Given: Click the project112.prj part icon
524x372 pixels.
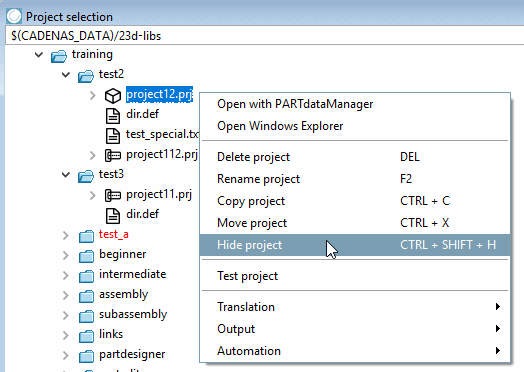Looking at the screenshot, I should [113, 155].
